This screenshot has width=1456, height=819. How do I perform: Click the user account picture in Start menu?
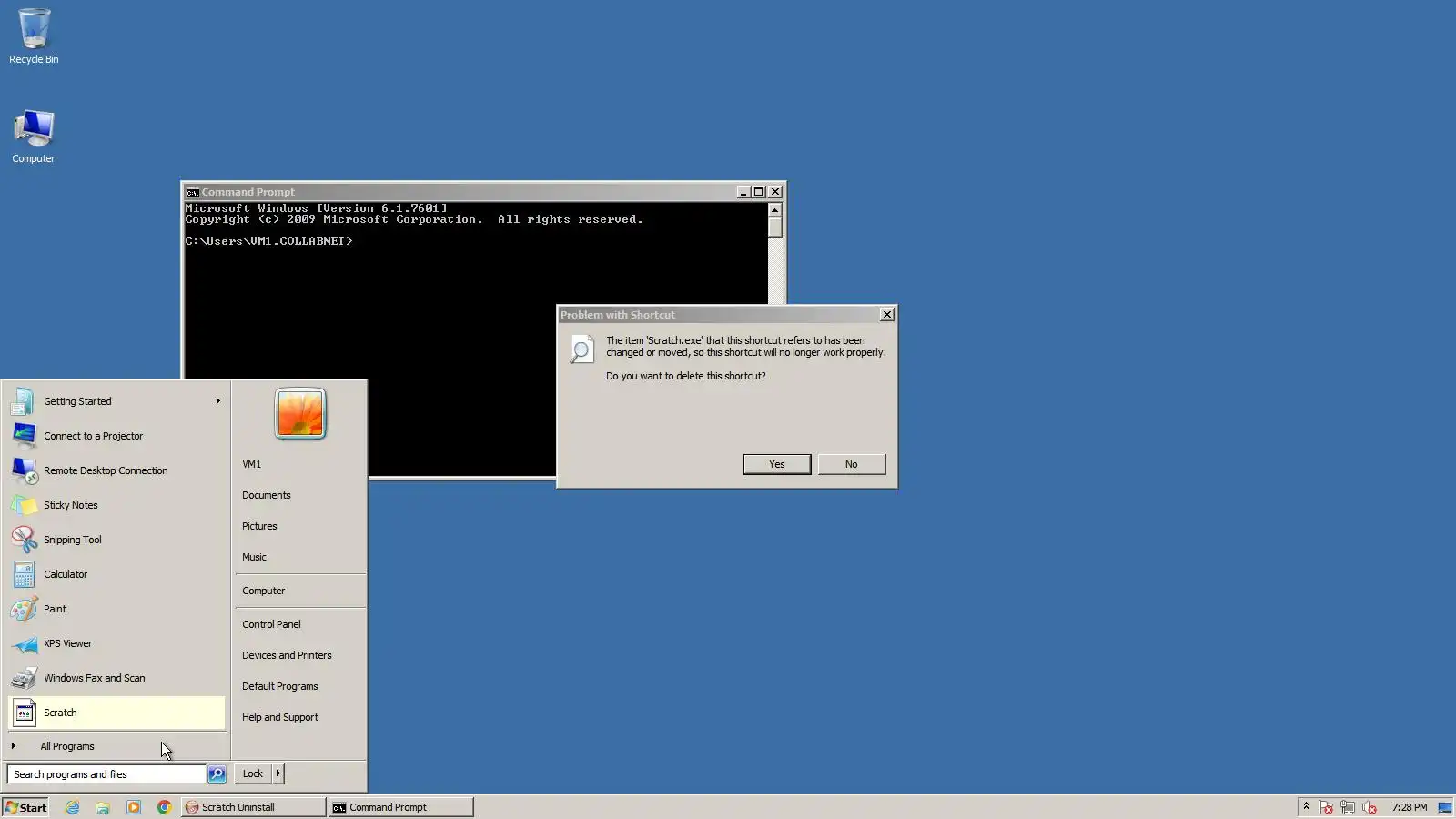(300, 414)
